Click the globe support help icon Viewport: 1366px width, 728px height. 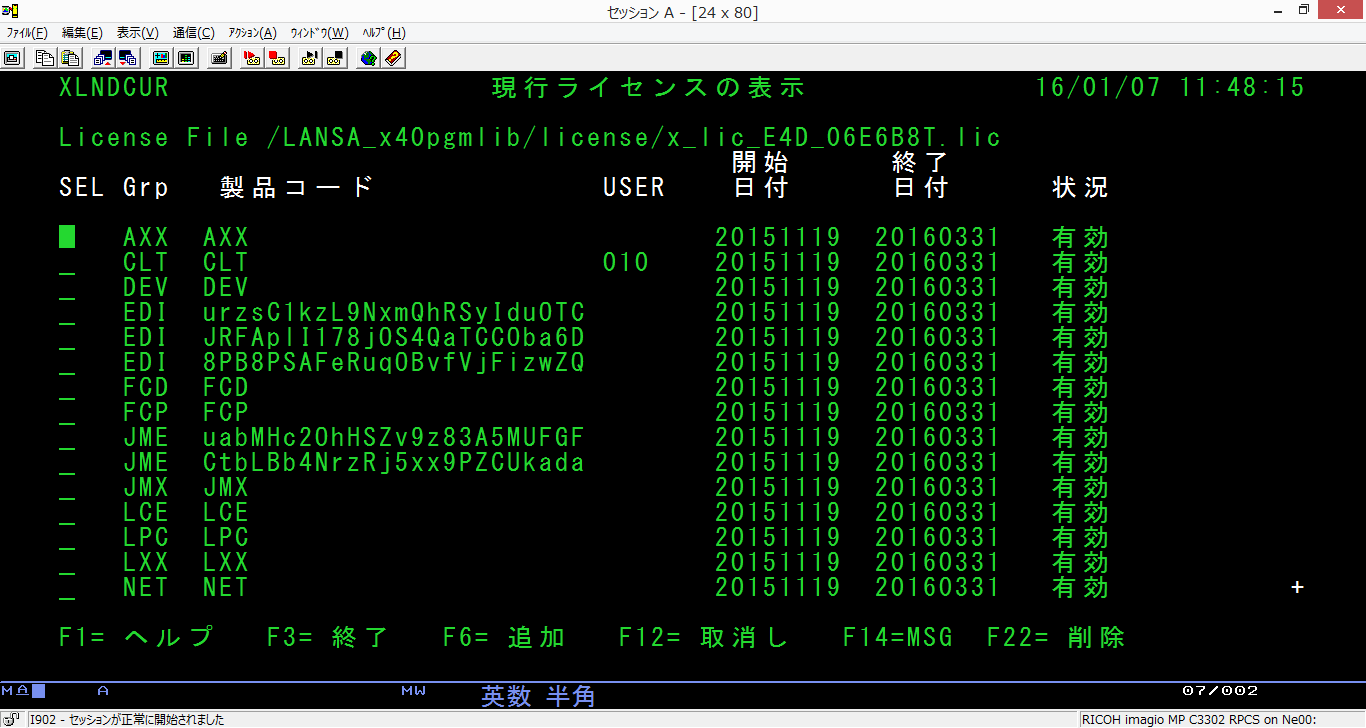369,58
